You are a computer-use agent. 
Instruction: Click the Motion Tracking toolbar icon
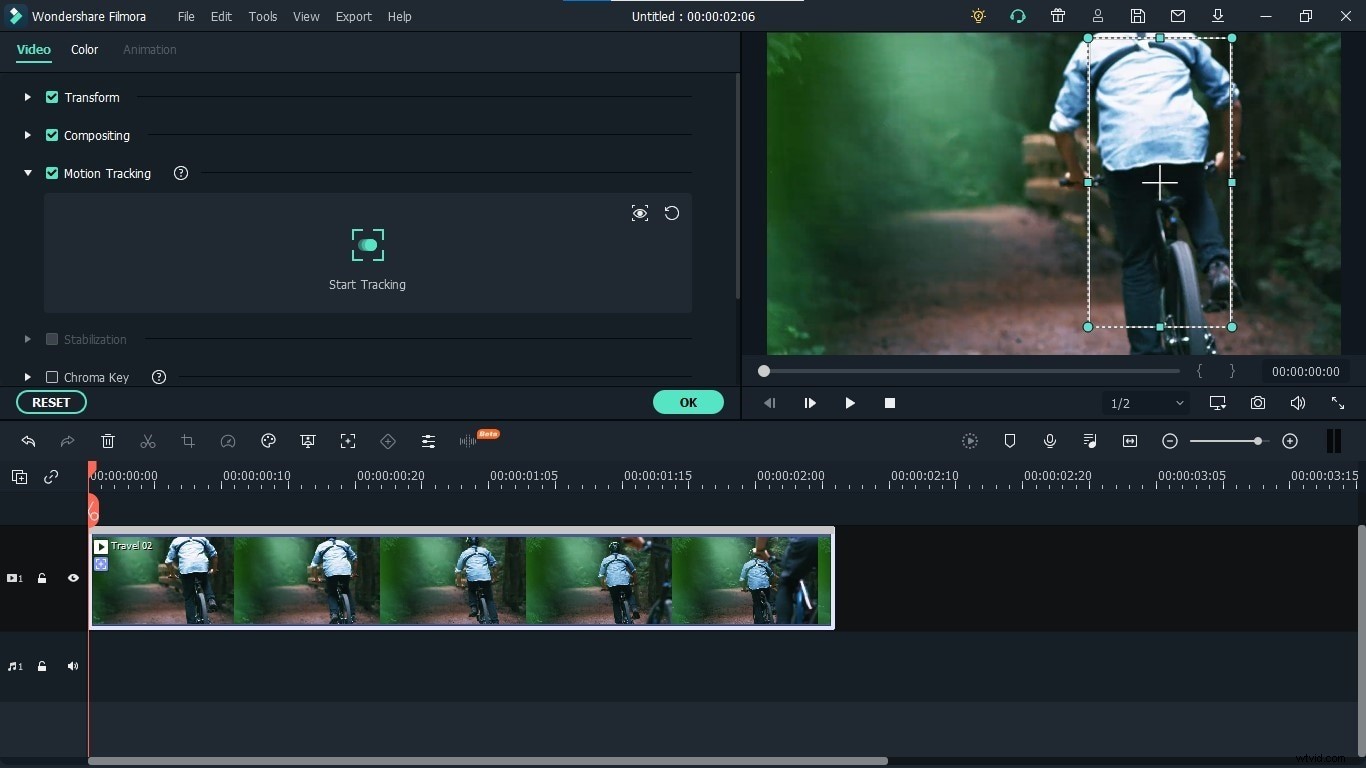[x=348, y=441]
